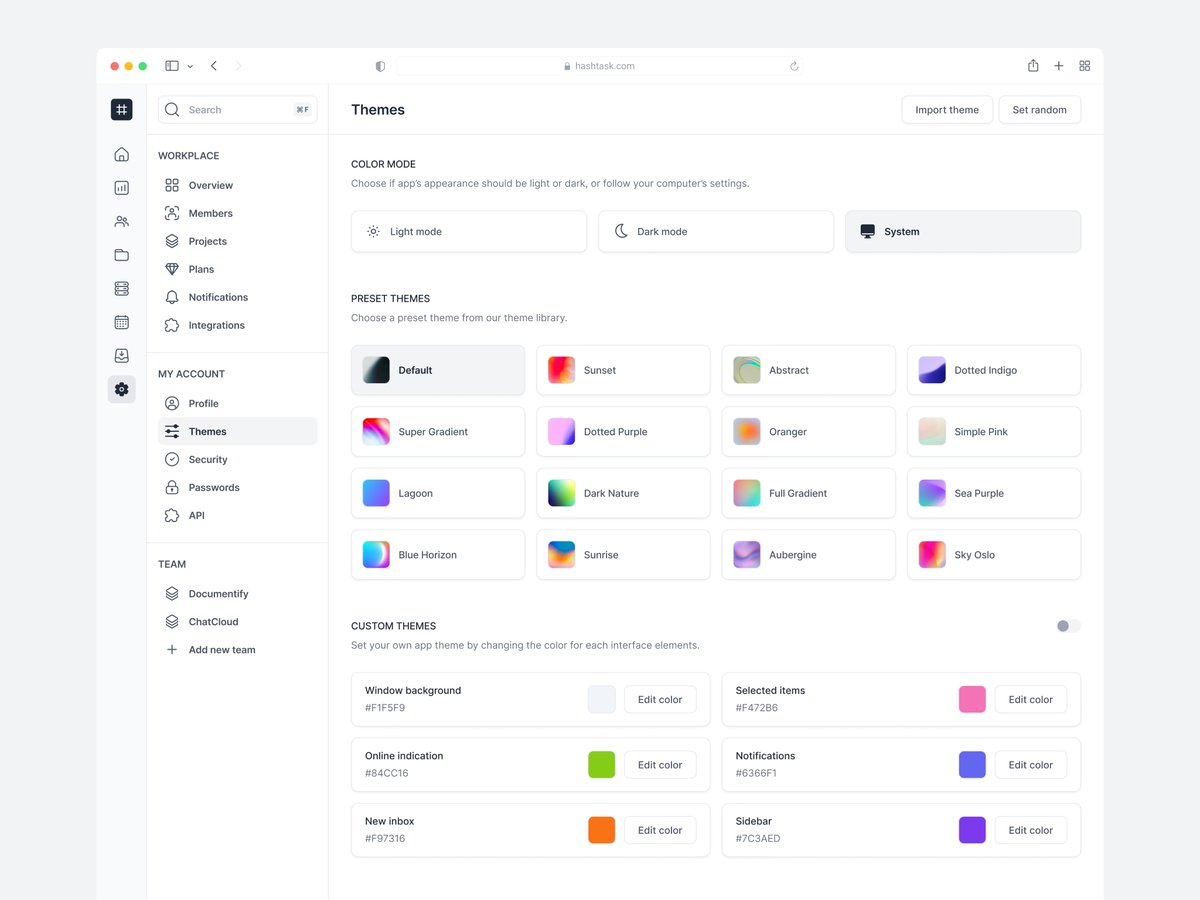
Task: Select Themes under My Account
Action: tap(238, 431)
